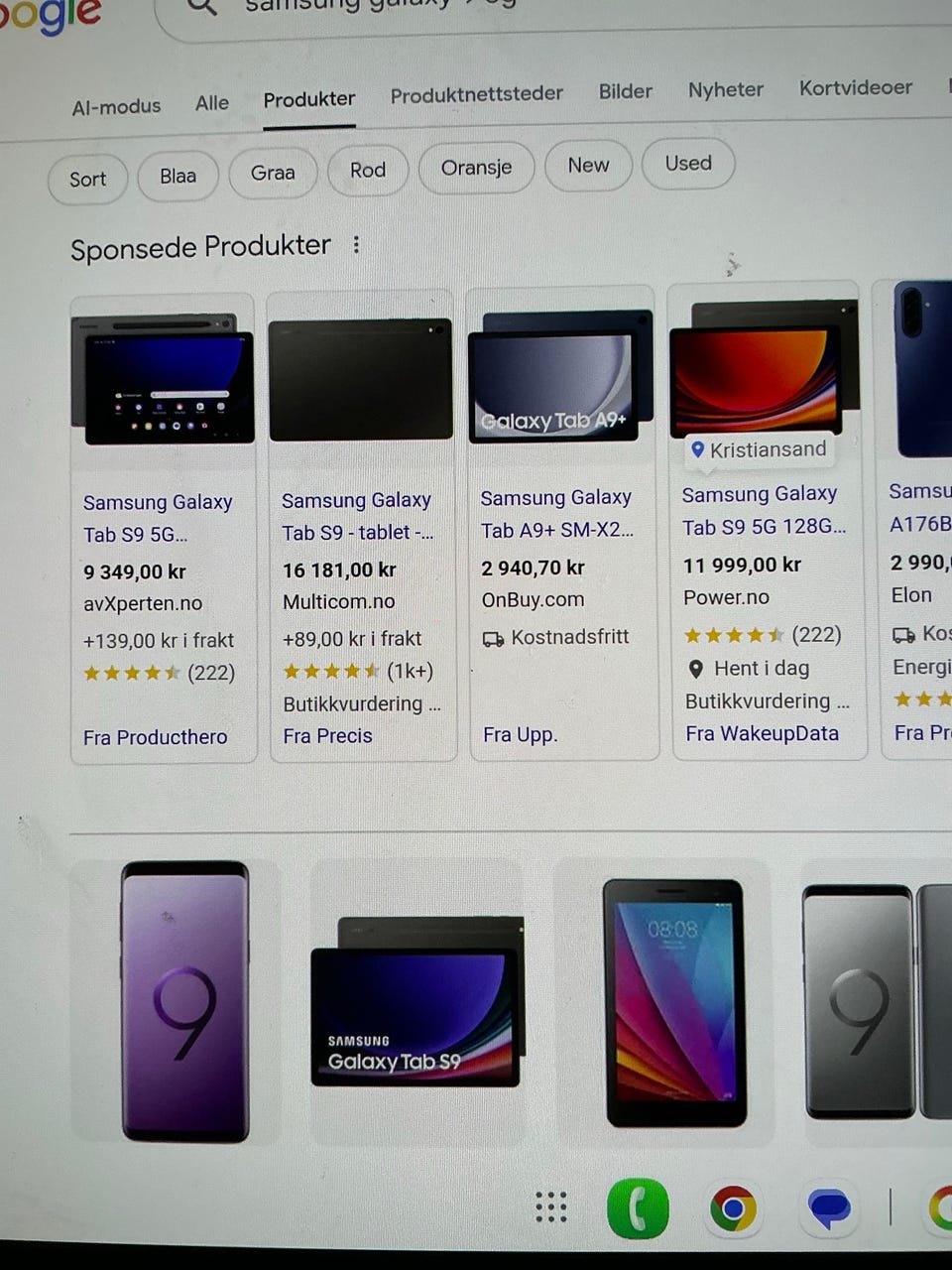Click the Hent i dag pickup icon
The height and width of the screenshot is (1270, 952).
coord(696,670)
